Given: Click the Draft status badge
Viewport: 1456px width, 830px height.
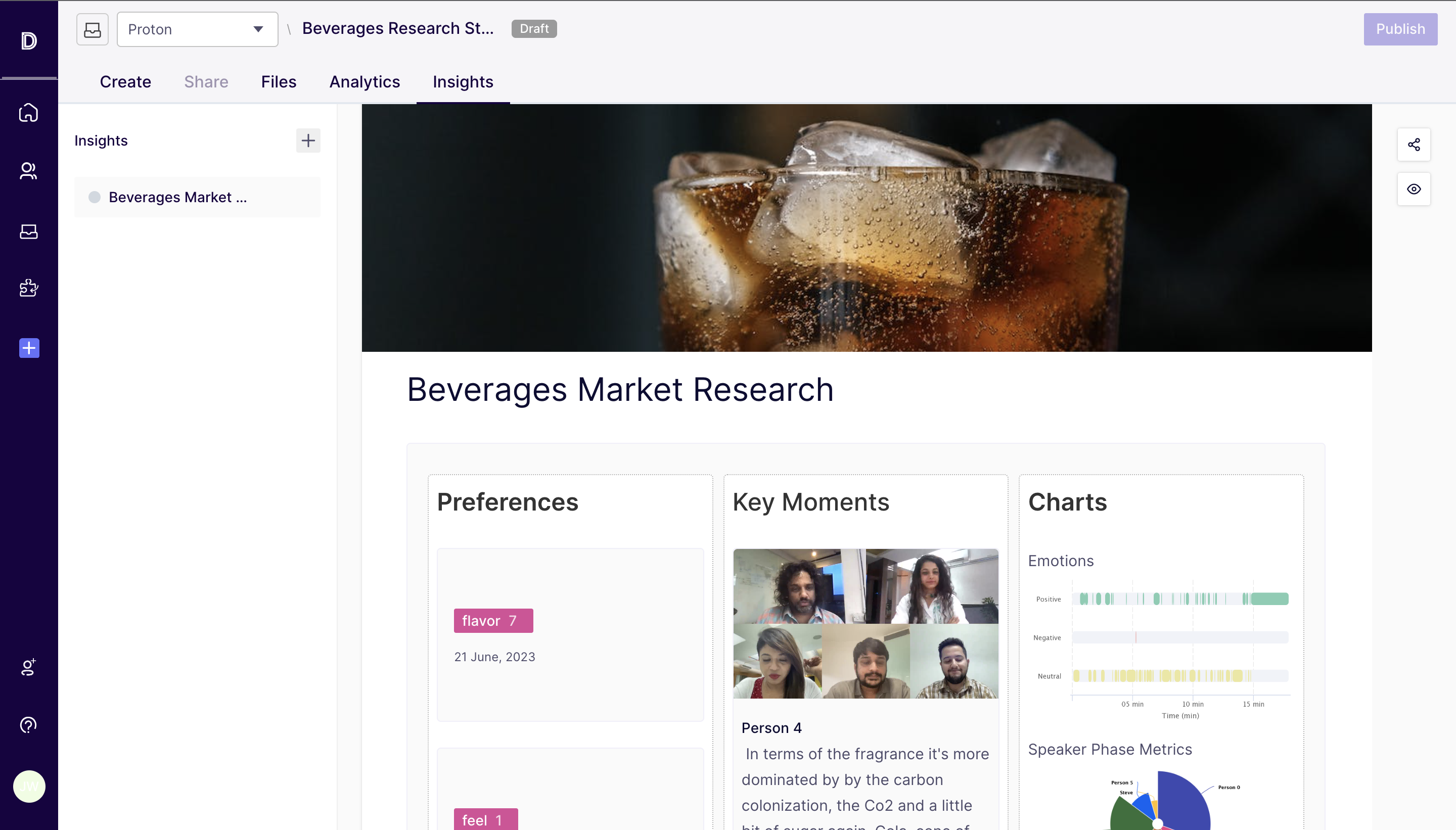Looking at the screenshot, I should click(x=533, y=28).
